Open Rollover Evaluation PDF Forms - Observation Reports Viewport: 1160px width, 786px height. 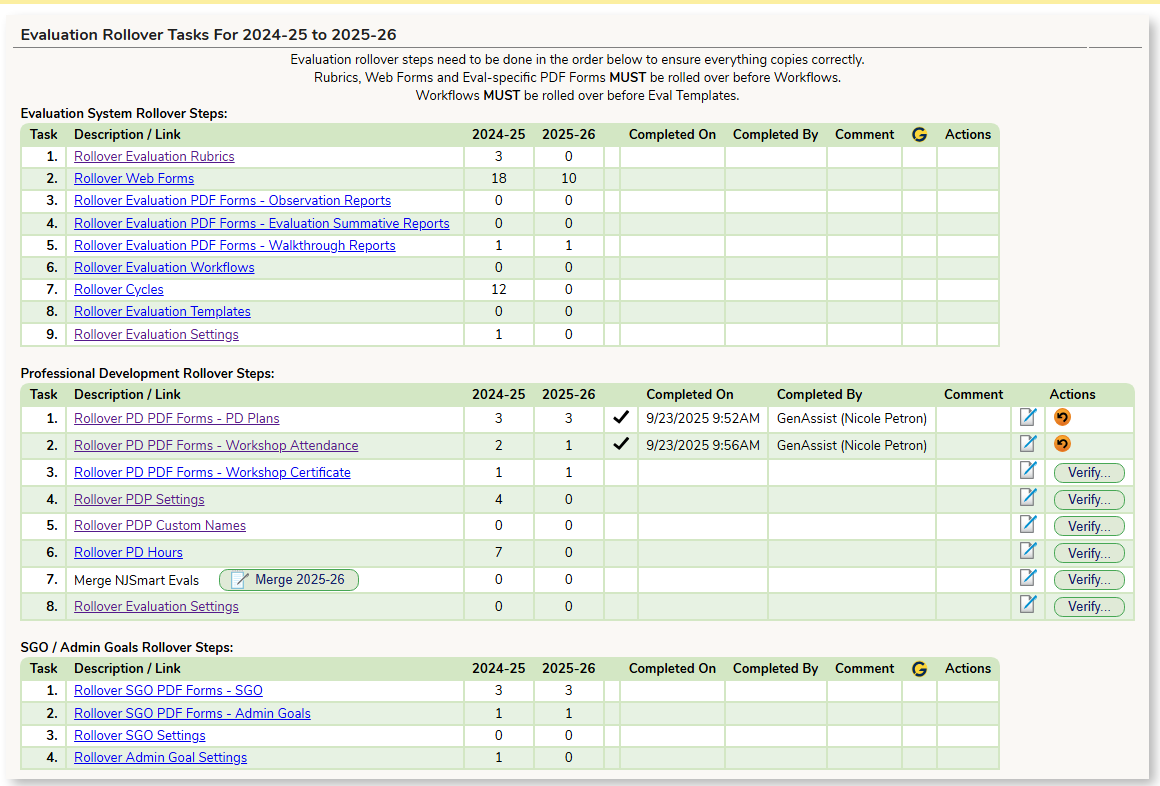coord(232,201)
